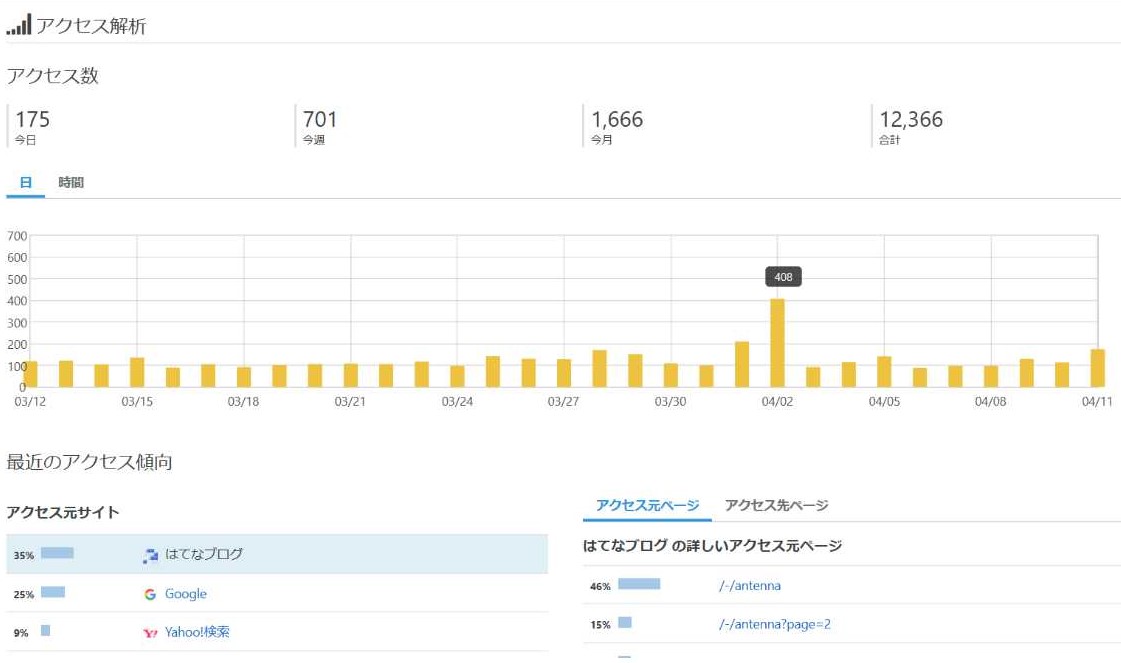This screenshot has width=1121, height=663.
Task: Open the /-/antenna?page=2 link
Action: (775, 624)
